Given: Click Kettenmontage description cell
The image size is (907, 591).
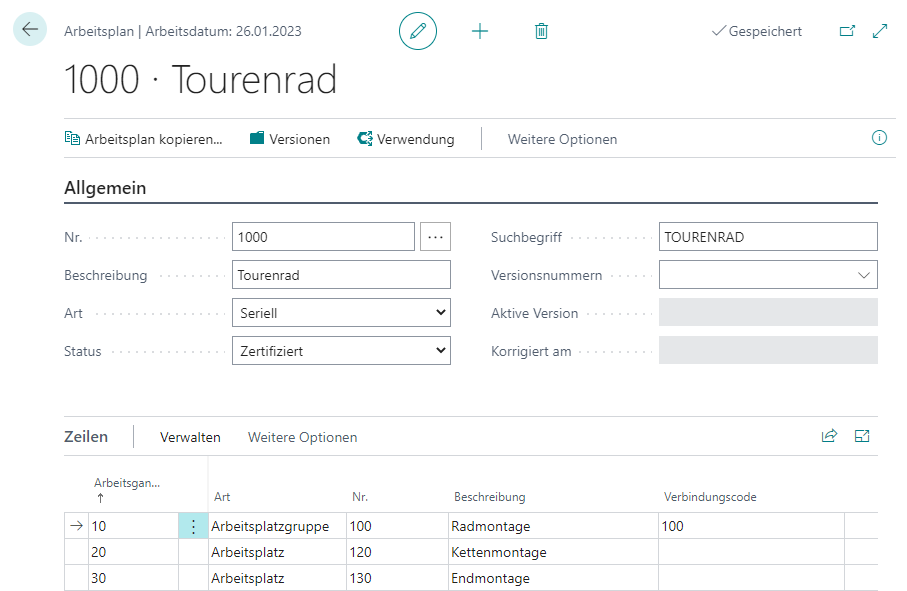Looking at the screenshot, I should point(553,552).
